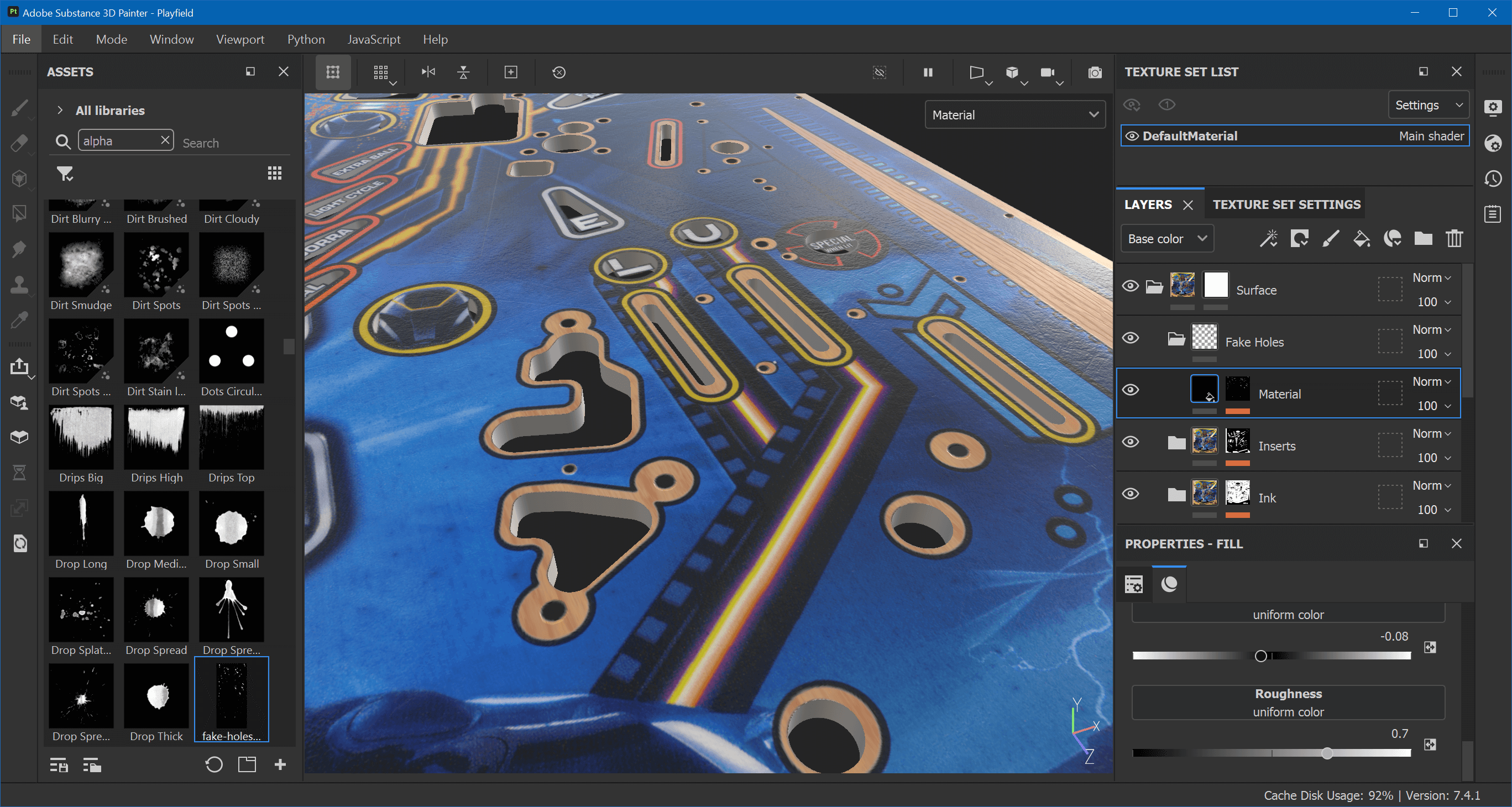Viewport: 1512px width, 807px height.
Task: Click the add new asset plus button
Action: click(x=281, y=764)
